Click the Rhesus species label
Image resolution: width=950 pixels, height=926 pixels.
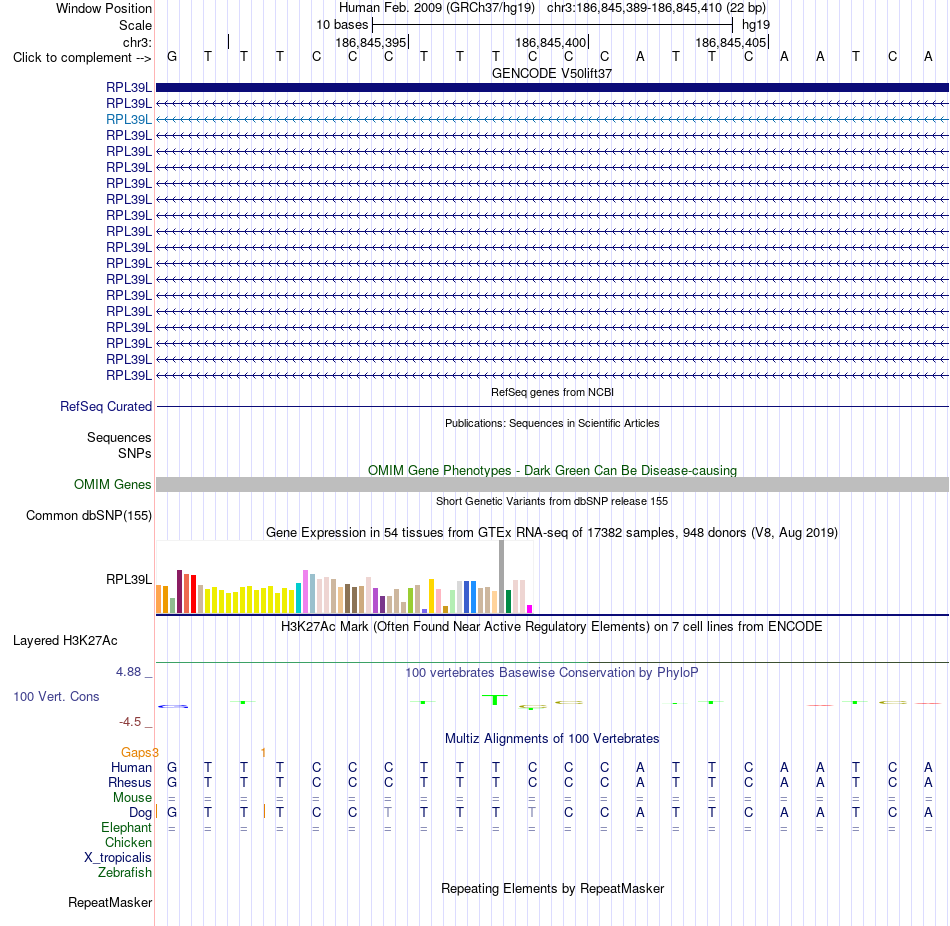point(130,783)
